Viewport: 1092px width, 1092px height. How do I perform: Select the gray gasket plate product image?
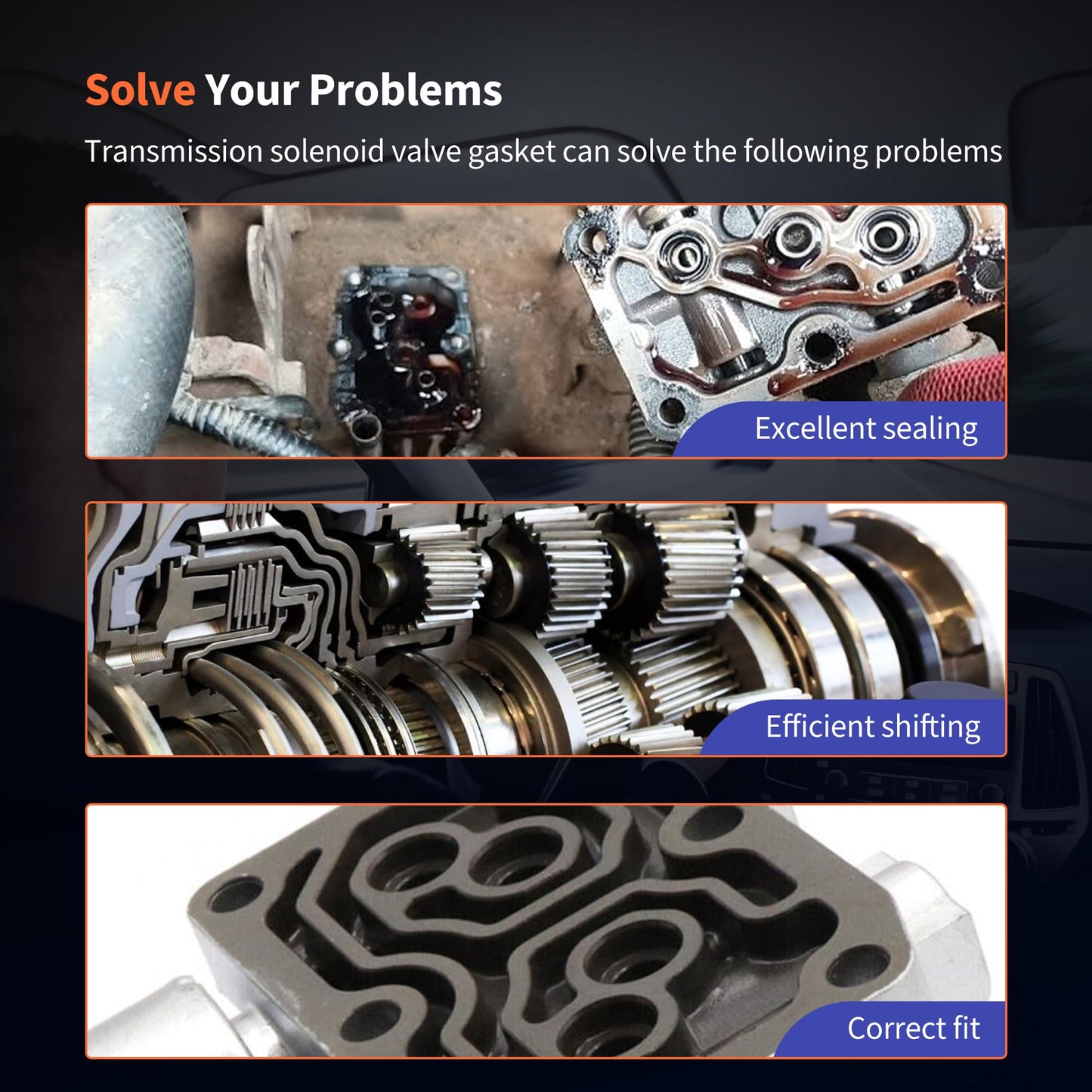(x=546, y=931)
